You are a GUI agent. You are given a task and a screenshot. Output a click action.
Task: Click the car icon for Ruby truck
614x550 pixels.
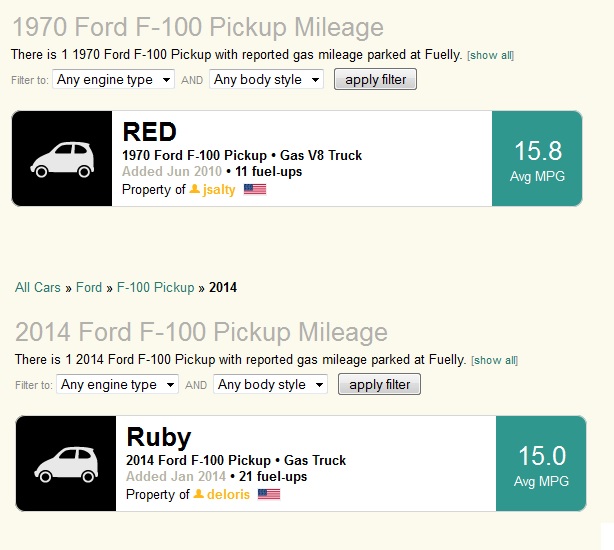click(x=66, y=464)
